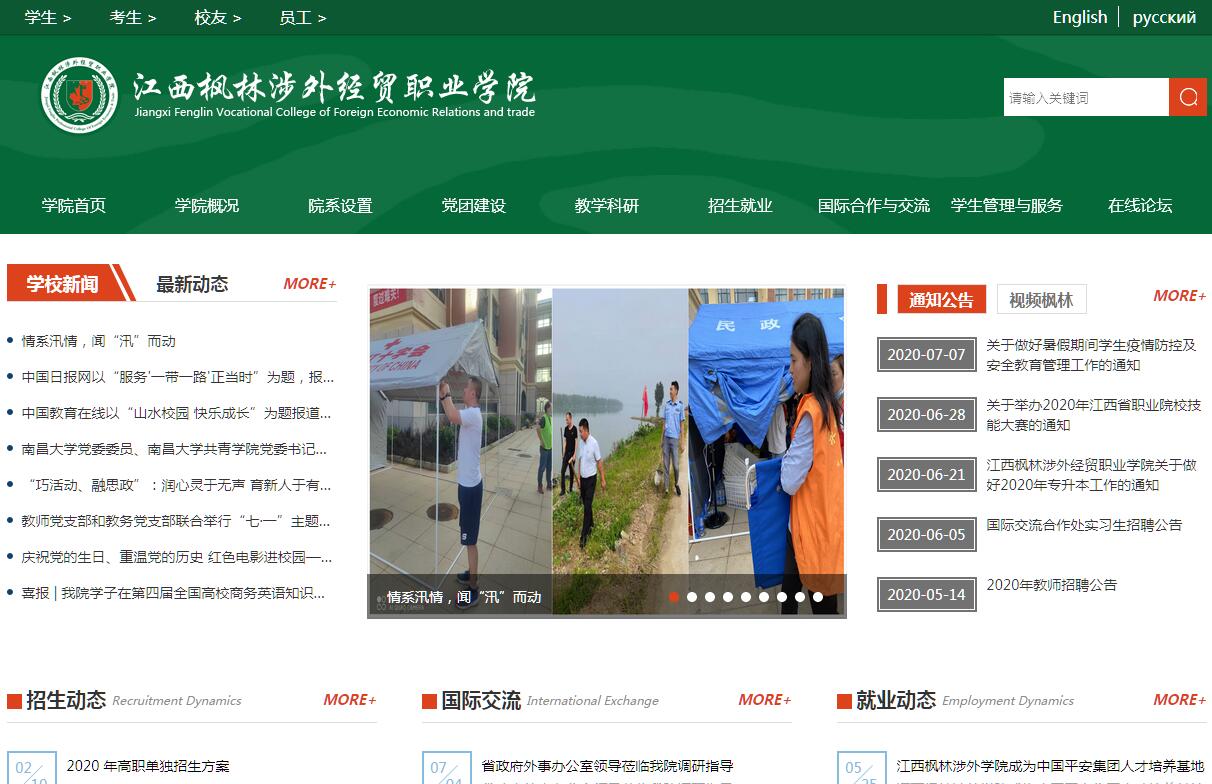Click MORE+ beside 通知公告
Screen dimensions: 1212x784
coord(1179,296)
